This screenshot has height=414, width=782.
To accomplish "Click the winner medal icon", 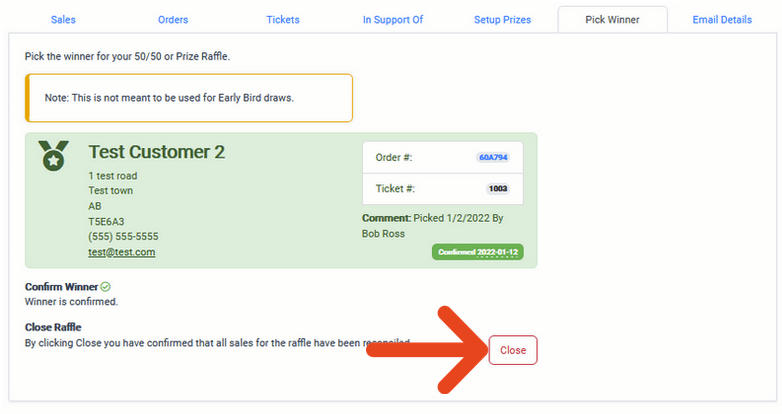I will coord(53,156).
